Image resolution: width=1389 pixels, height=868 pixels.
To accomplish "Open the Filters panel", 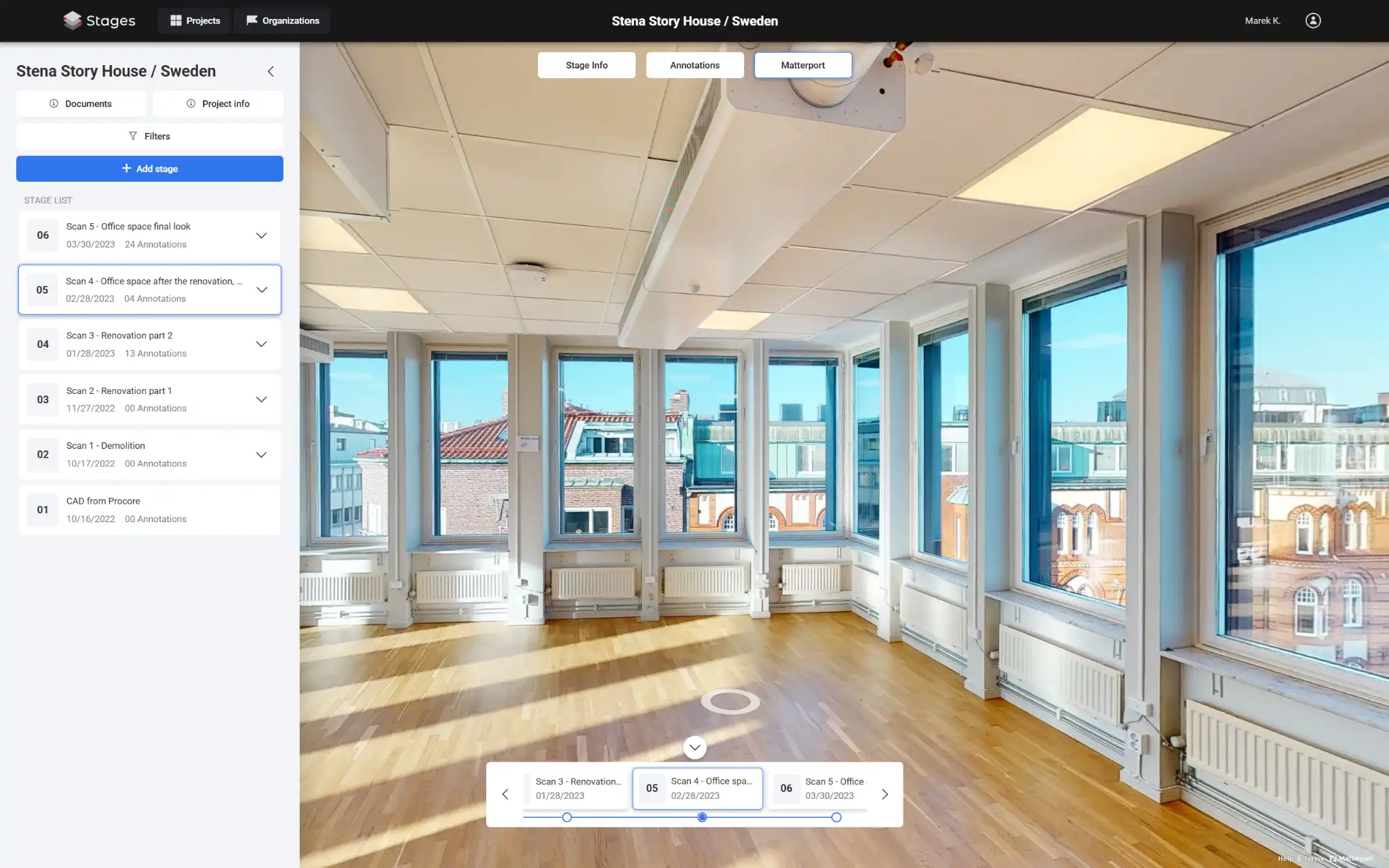I will pyautogui.click(x=150, y=136).
